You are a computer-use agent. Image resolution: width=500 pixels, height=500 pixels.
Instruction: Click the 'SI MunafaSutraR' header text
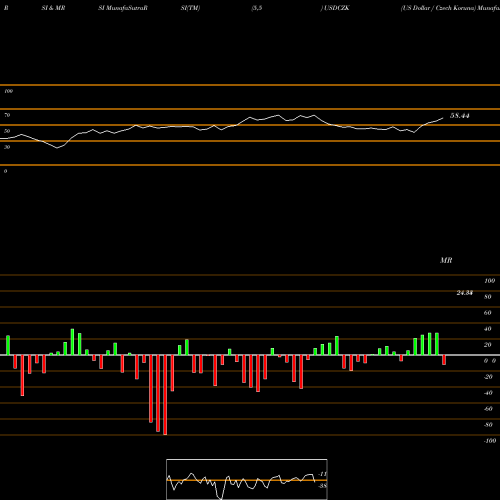123,8
